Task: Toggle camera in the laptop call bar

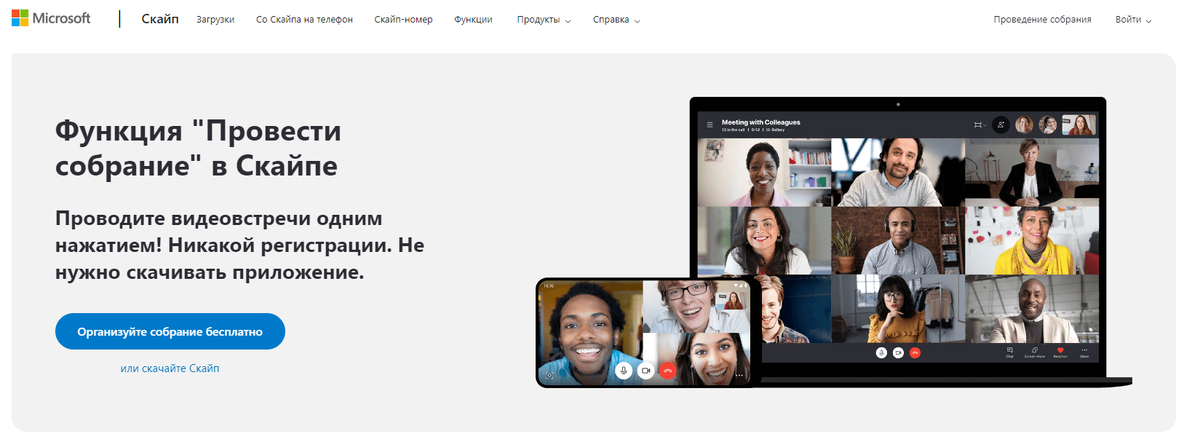Action: click(898, 352)
